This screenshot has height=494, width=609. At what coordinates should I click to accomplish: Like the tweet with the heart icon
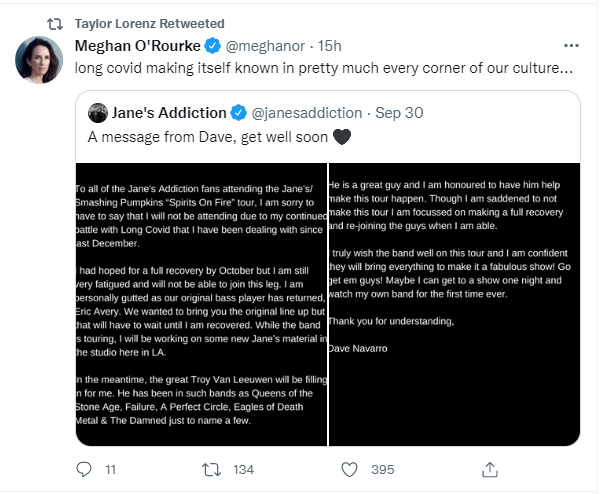[349, 470]
